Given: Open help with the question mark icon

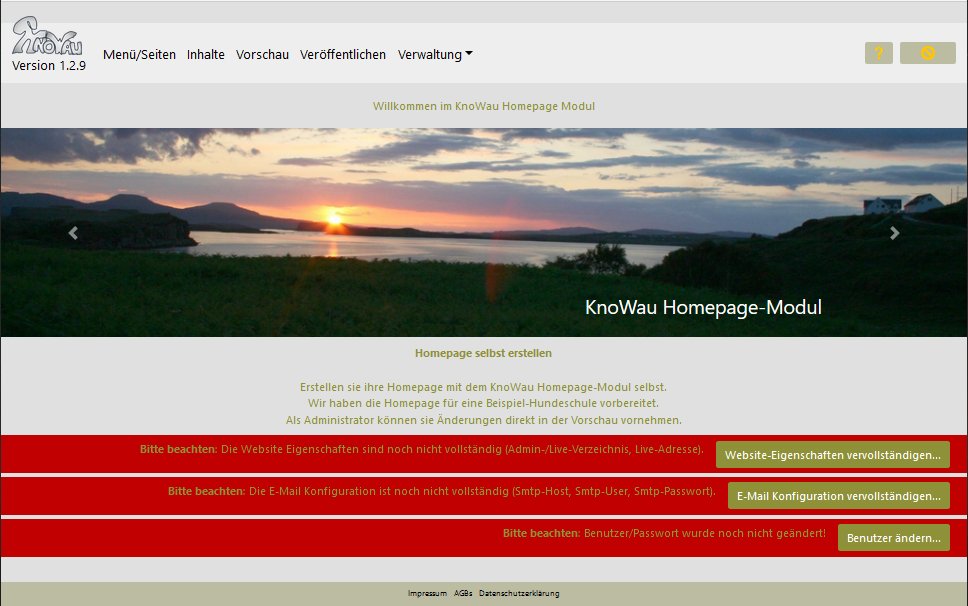Looking at the screenshot, I should (x=878, y=53).
